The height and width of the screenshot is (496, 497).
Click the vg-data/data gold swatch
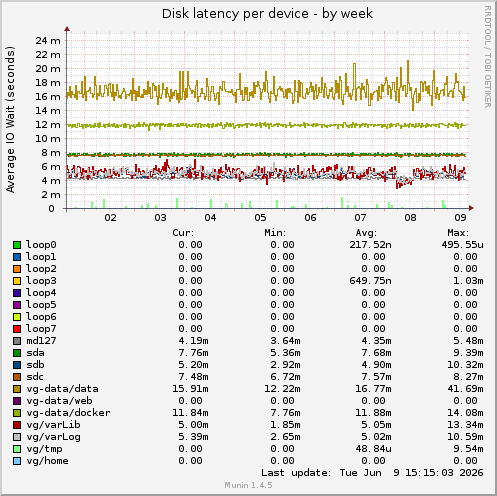click(x=17, y=389)
